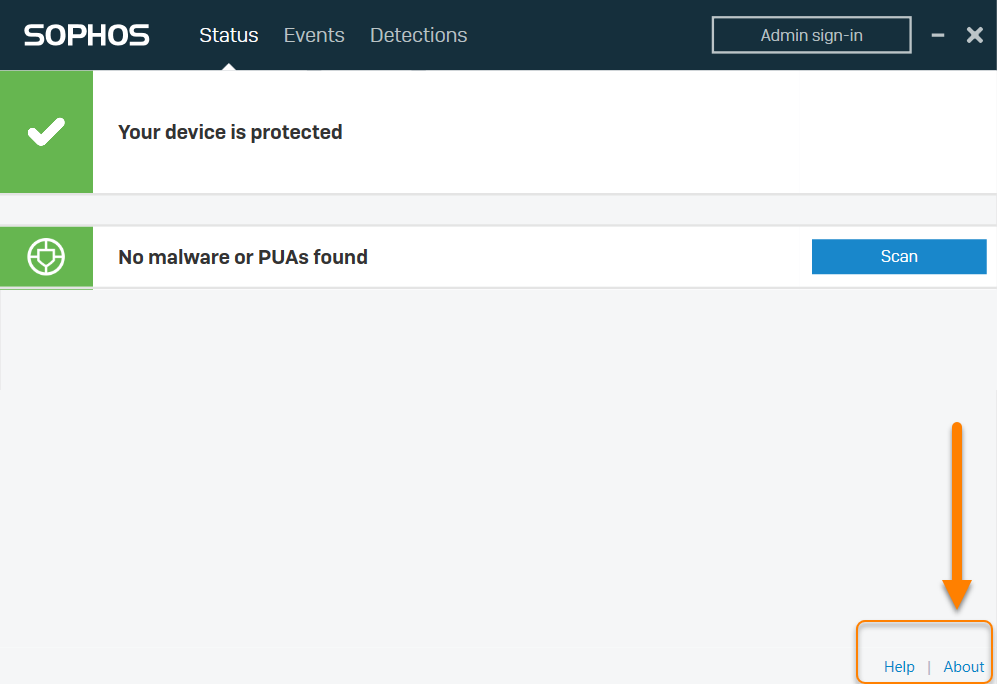This screenshot has width=997, height=684.
Task: Click empty header space left of Admin sign-in
Action: (590, 35)
